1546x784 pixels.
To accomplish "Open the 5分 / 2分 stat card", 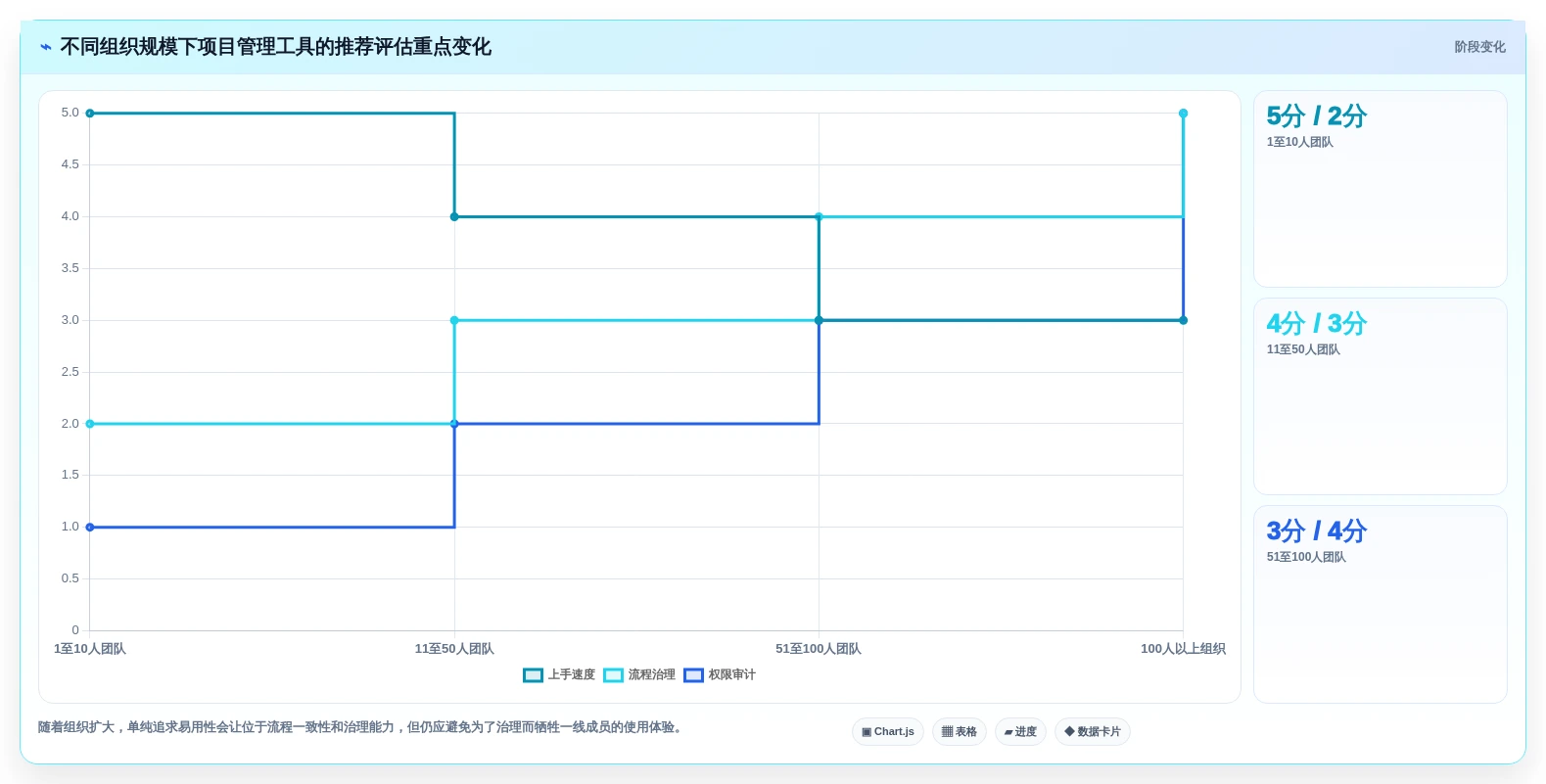I will tap(1381, 189).
